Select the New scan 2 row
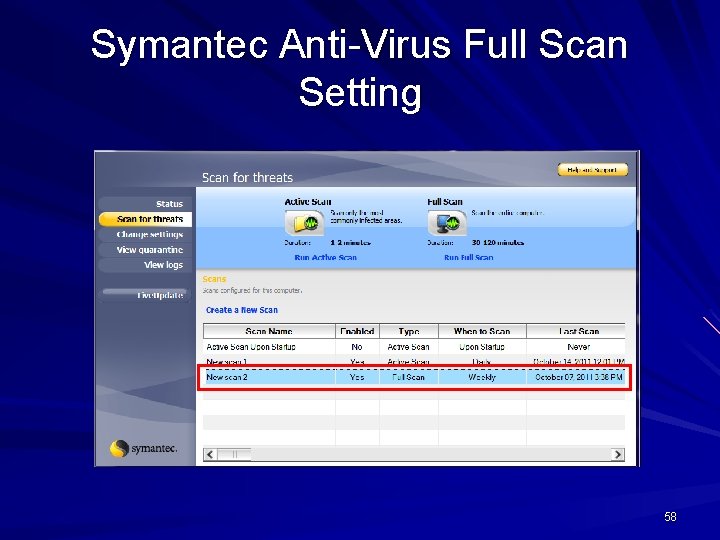720x540 pixels. (x=414, y=377)
